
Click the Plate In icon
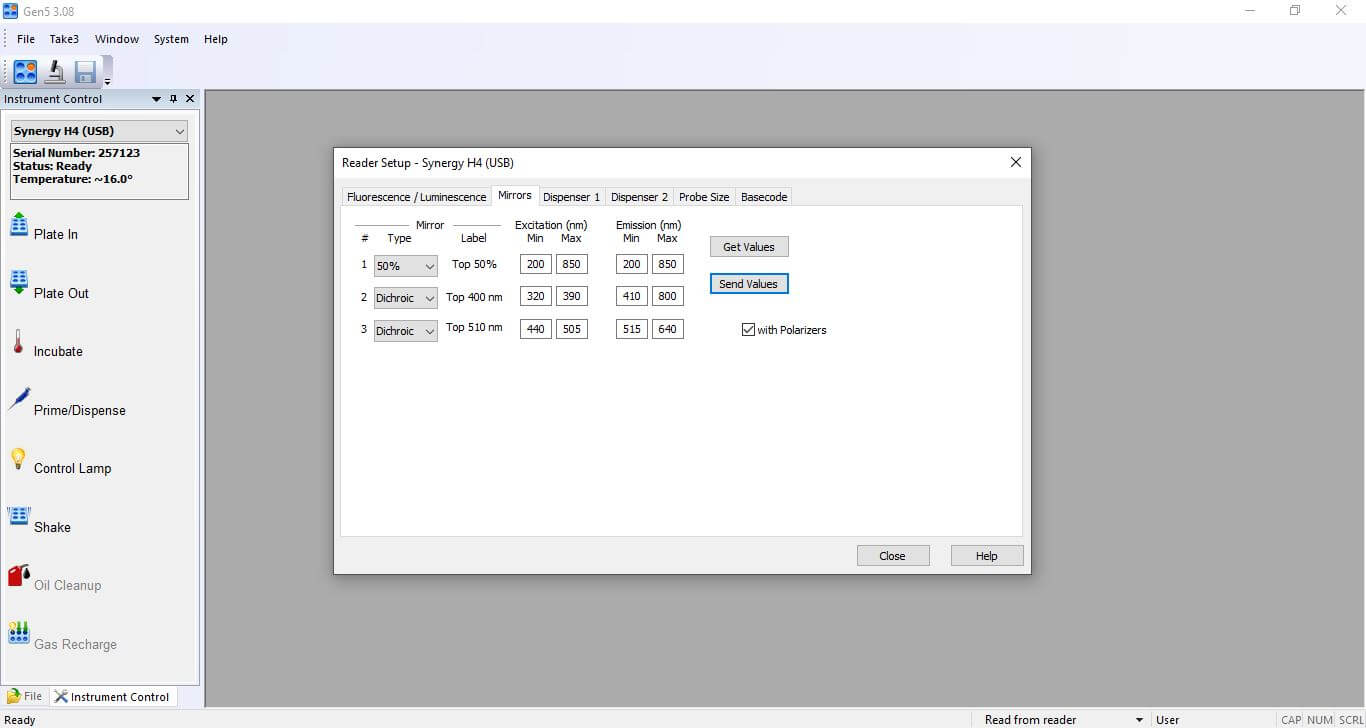point(19,225)
